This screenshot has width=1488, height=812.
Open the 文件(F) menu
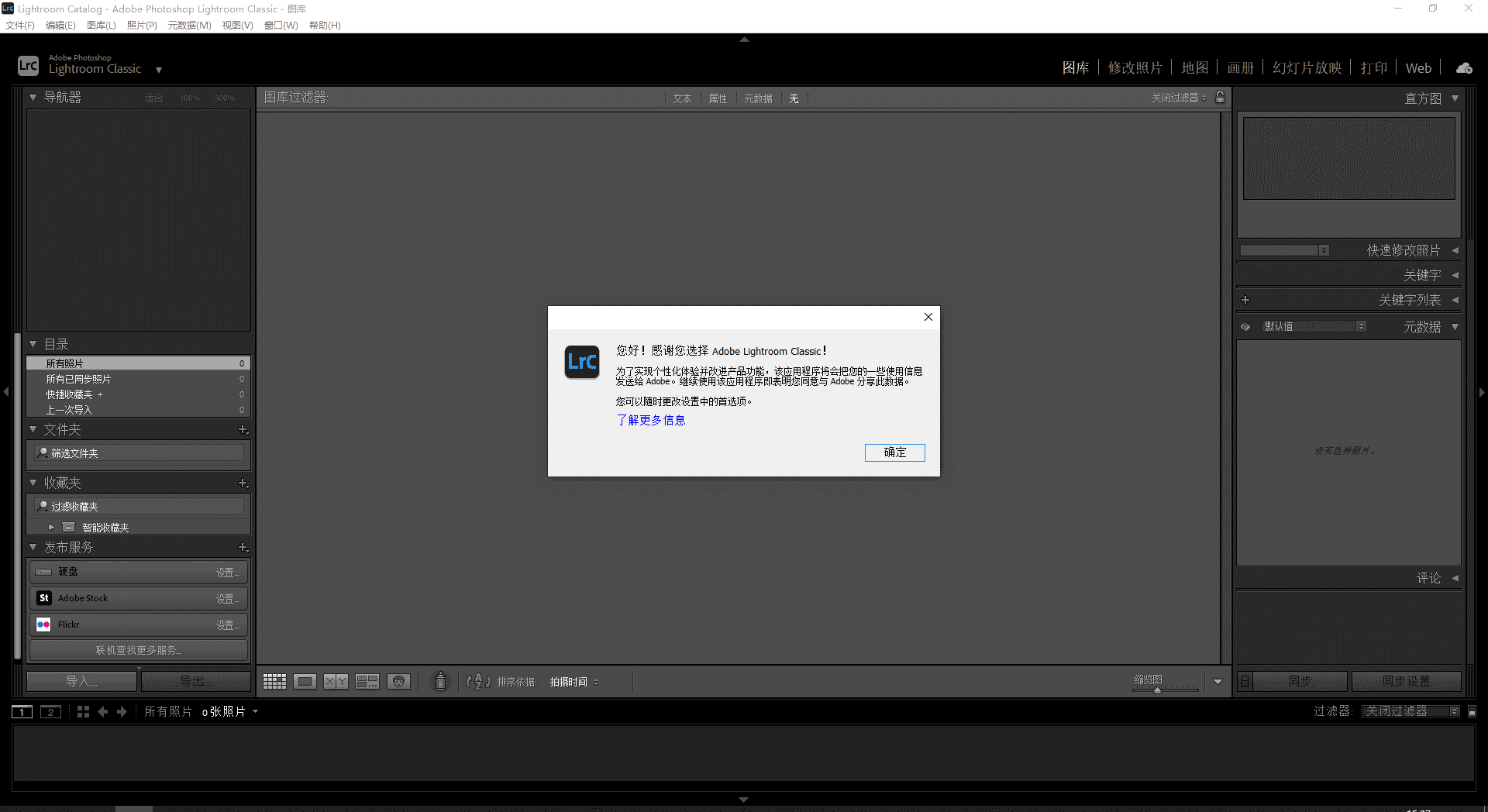point(20,25)
